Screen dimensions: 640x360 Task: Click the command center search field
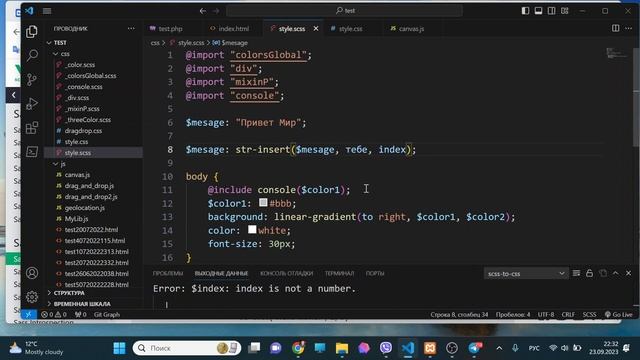click(344, 11)
